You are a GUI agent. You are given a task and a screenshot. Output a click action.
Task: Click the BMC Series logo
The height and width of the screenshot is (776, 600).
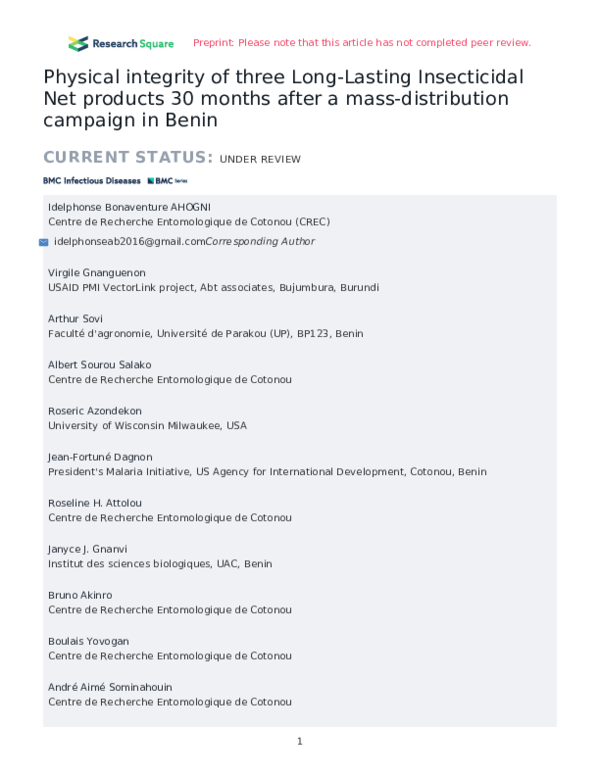167,181
